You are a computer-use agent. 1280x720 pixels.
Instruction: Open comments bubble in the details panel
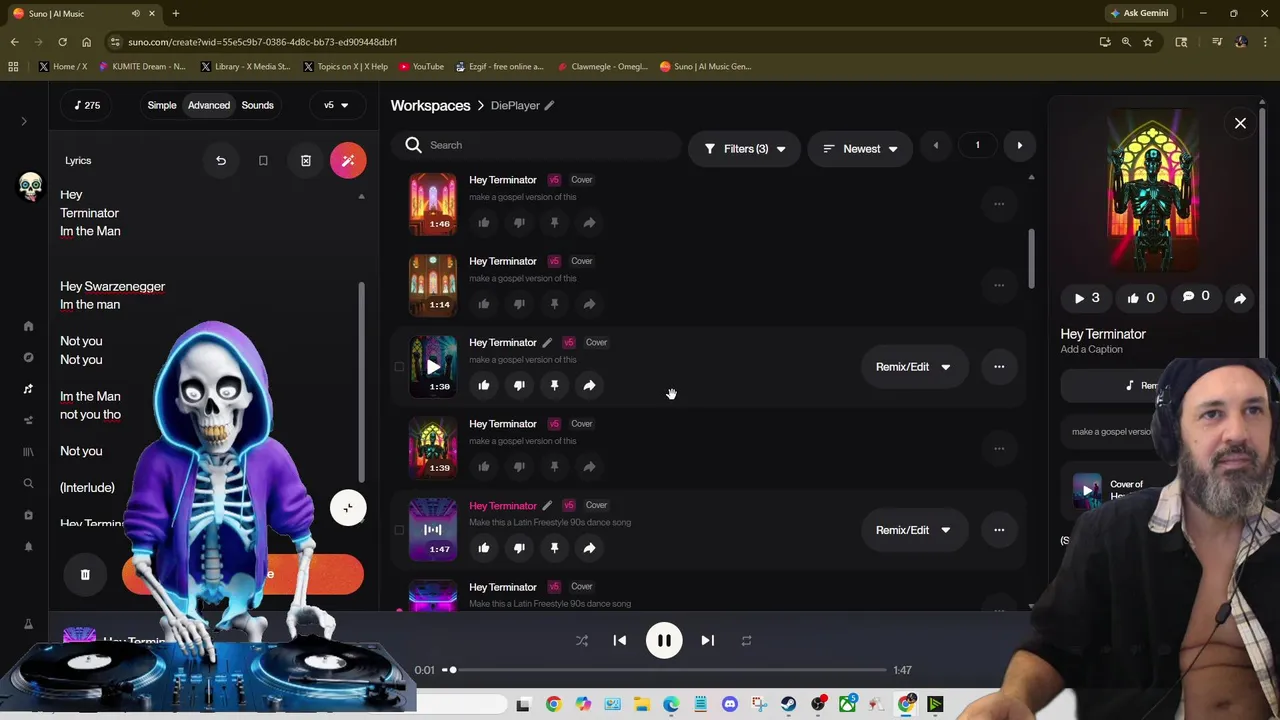[1196, 297]
